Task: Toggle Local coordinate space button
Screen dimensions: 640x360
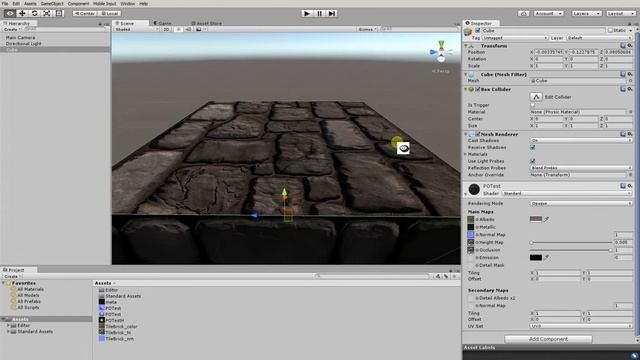Action: (109, 13)
